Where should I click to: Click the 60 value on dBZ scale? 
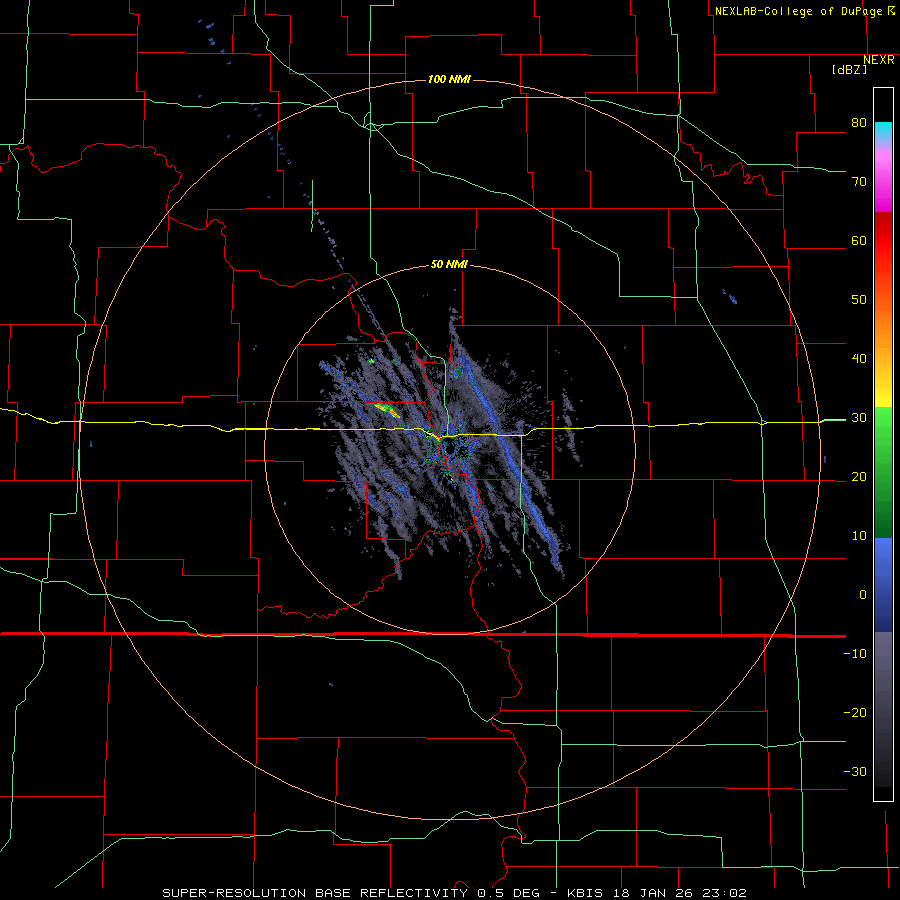[x=859, y=240]
